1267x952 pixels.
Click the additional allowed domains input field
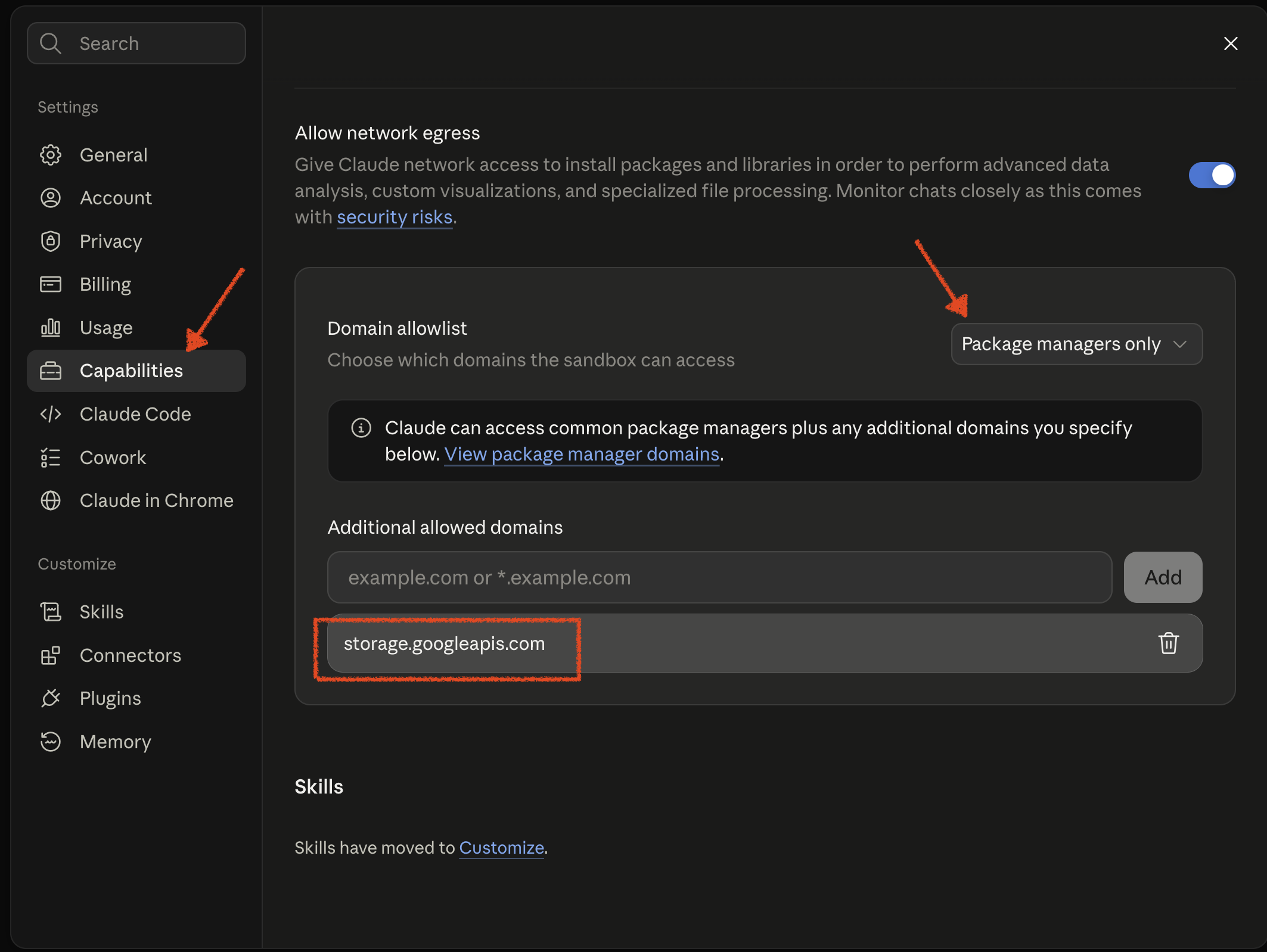[719, 577]
